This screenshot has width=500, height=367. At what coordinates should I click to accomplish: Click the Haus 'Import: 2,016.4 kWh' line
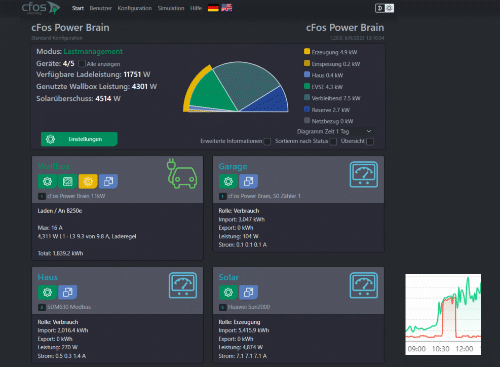pyautogui.click(x=63, y=330)
